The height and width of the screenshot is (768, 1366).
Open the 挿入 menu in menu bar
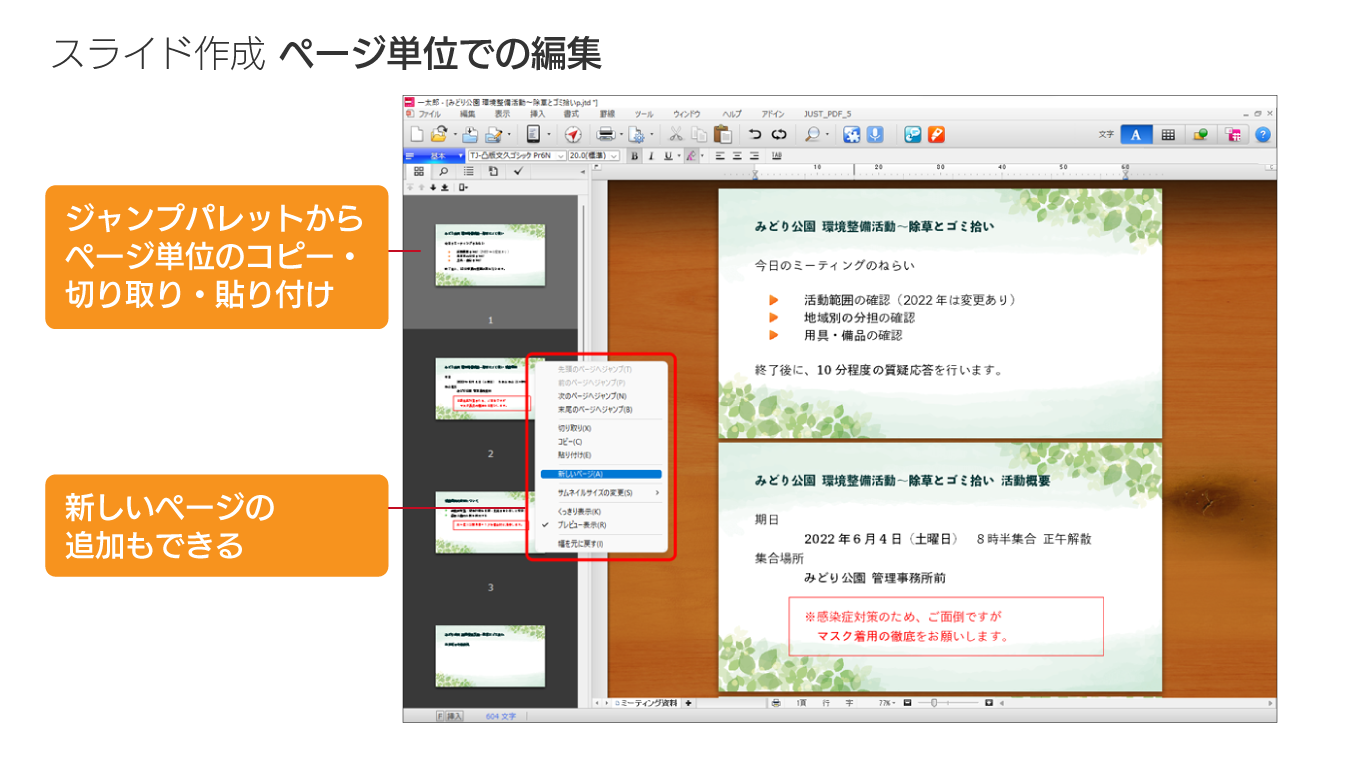click(x=537, y=114)
